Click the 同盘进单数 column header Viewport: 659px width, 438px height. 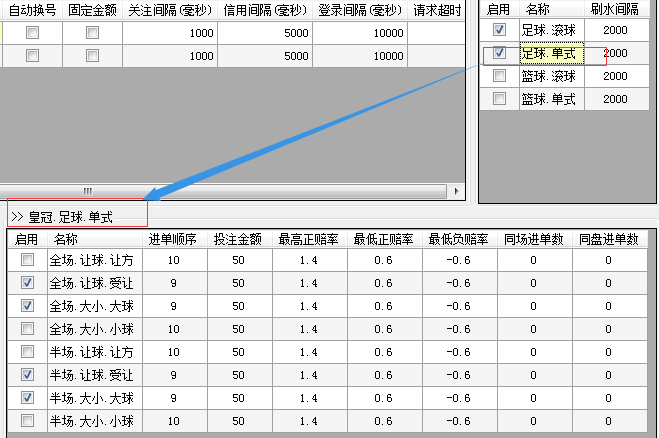[x=608, y=240]
